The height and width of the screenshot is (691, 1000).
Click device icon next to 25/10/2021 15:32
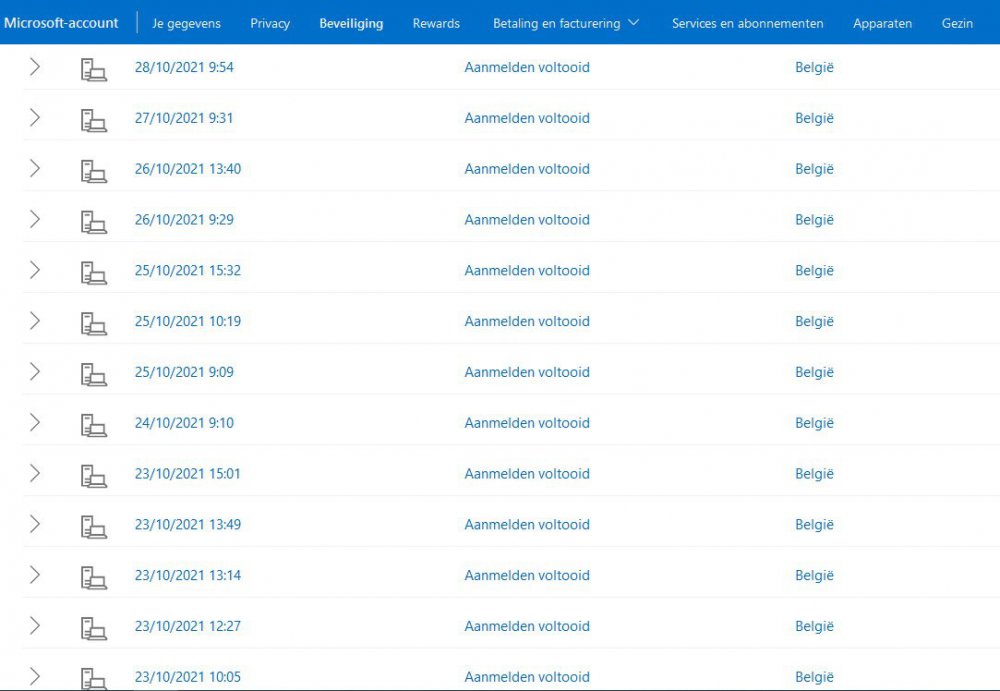[93, 272]
